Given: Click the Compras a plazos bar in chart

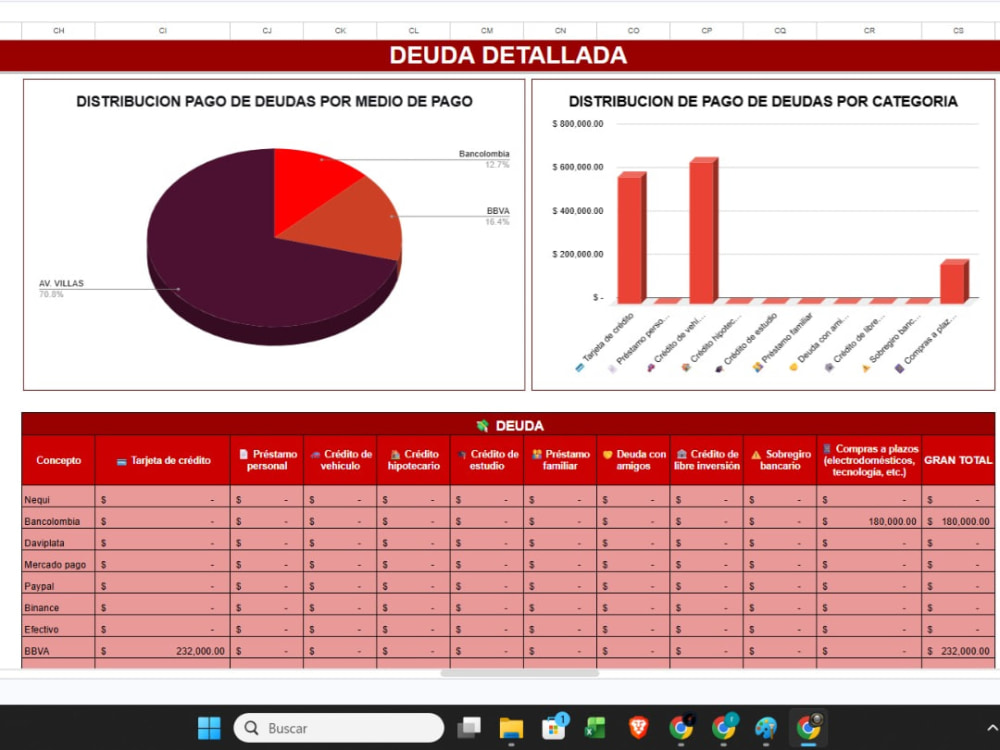Looking at the screenshot, I should tap(954, 282).
